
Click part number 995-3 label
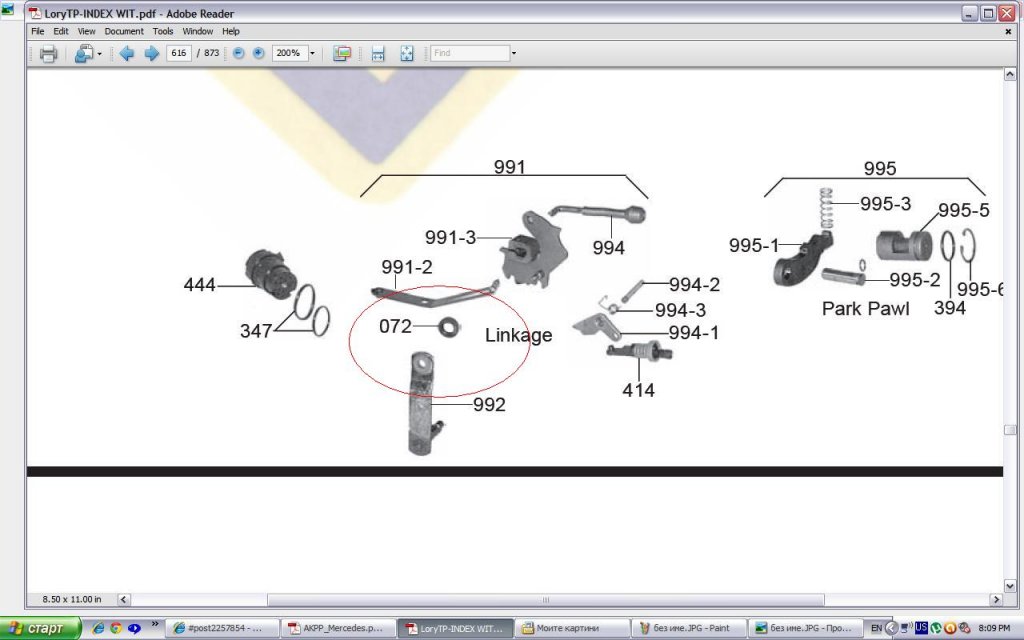(885, 204)
